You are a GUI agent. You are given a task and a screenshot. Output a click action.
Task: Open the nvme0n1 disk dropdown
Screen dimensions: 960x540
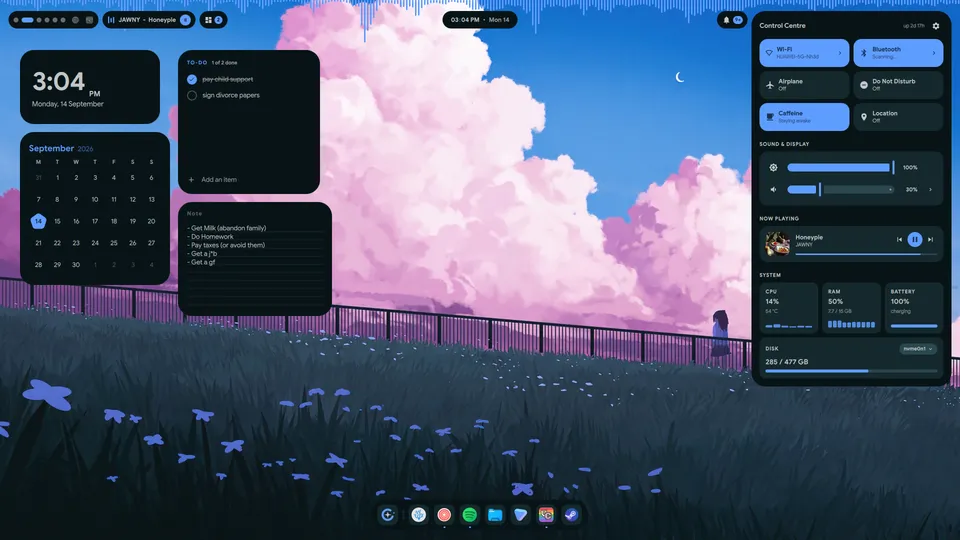pyautogui.click(x=918, y=349)
